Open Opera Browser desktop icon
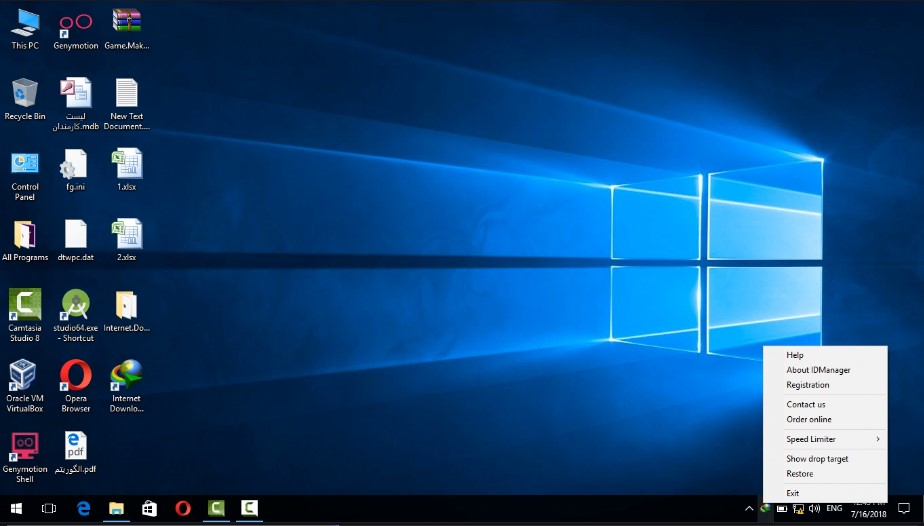The width and height of the screenshot is (924, 526). 76,380
